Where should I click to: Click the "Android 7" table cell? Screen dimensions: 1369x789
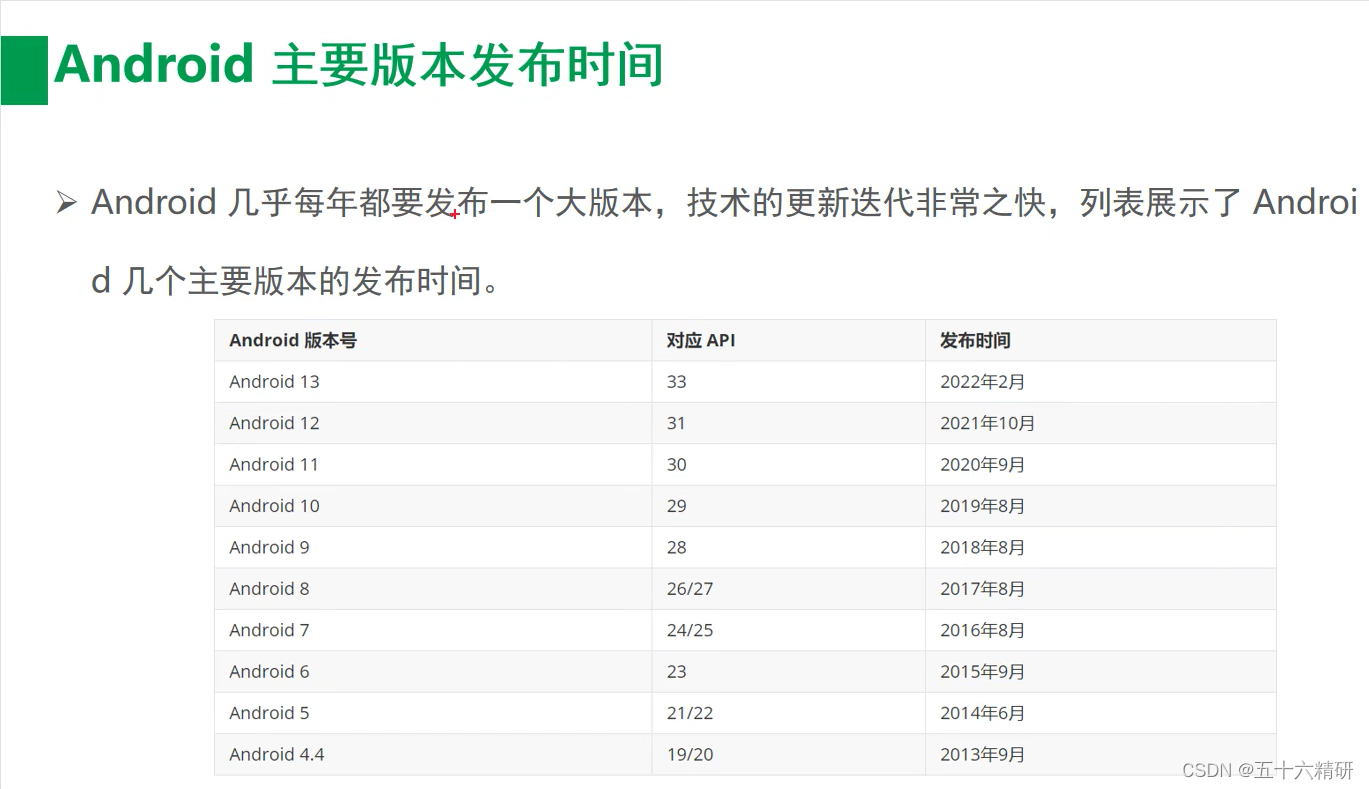click(x=432, y=630)
